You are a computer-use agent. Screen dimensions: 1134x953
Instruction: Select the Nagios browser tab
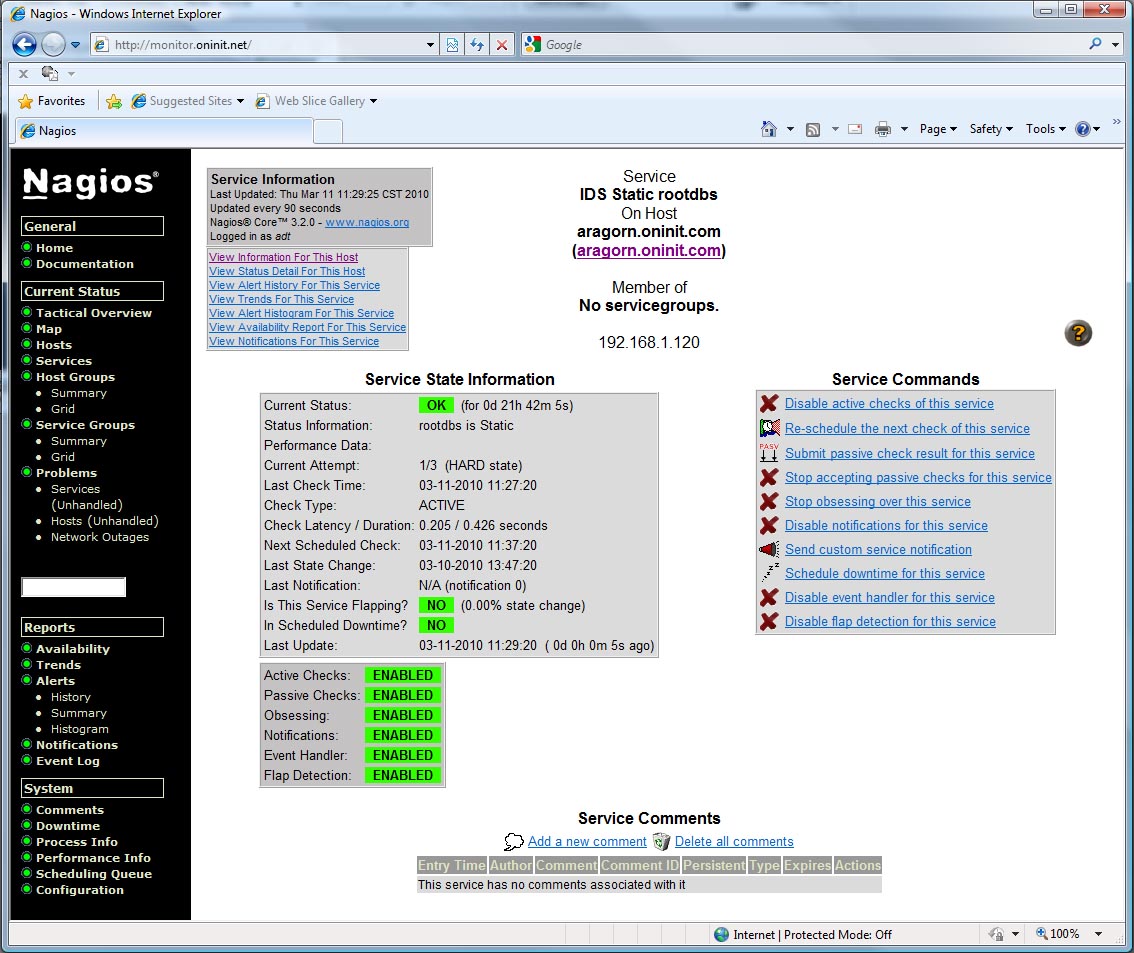tap(165, 131)
